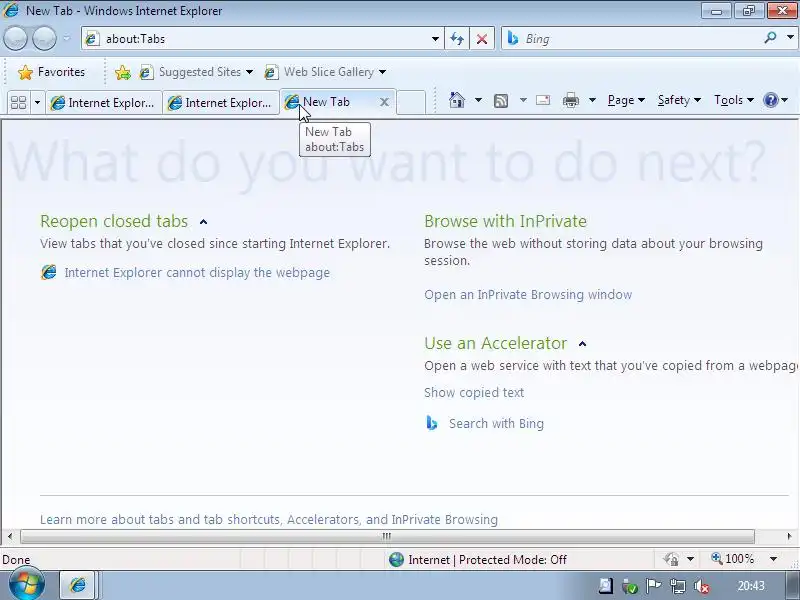Open the recent pages dropdown arrow
Image resolution: width=800 pixels, height=600 pixels.
67,38
